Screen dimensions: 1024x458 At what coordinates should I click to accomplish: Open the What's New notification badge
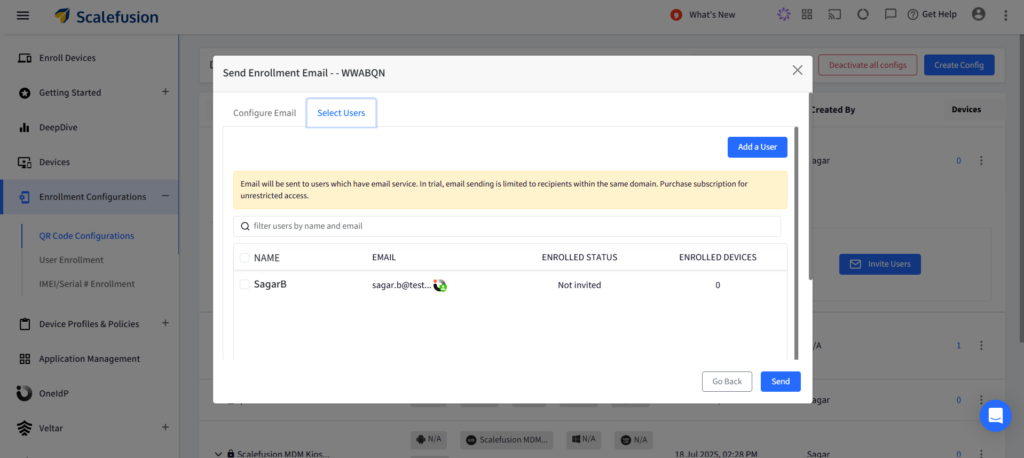coord(676,15)
